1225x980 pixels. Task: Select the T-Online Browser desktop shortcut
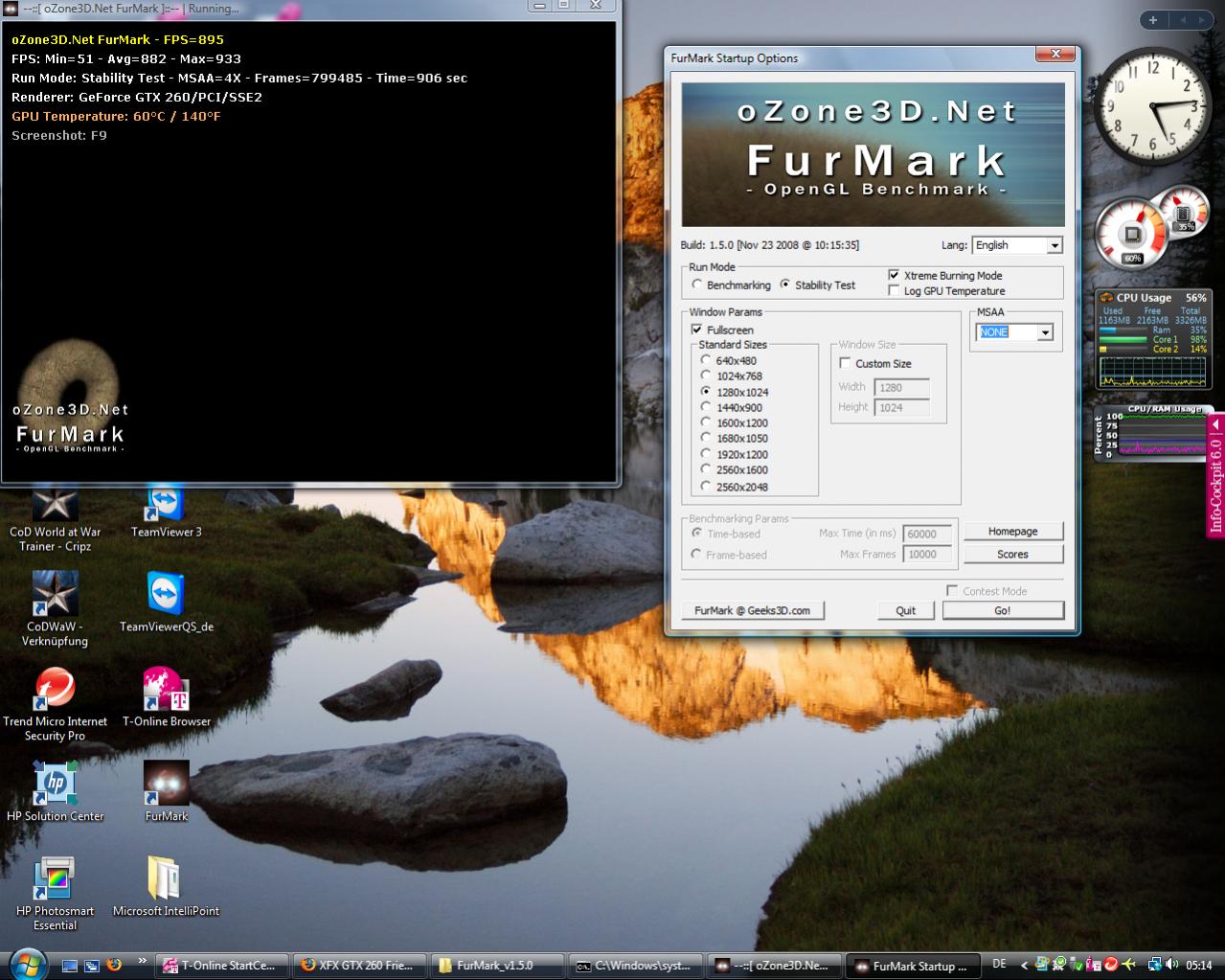[166, 697]
